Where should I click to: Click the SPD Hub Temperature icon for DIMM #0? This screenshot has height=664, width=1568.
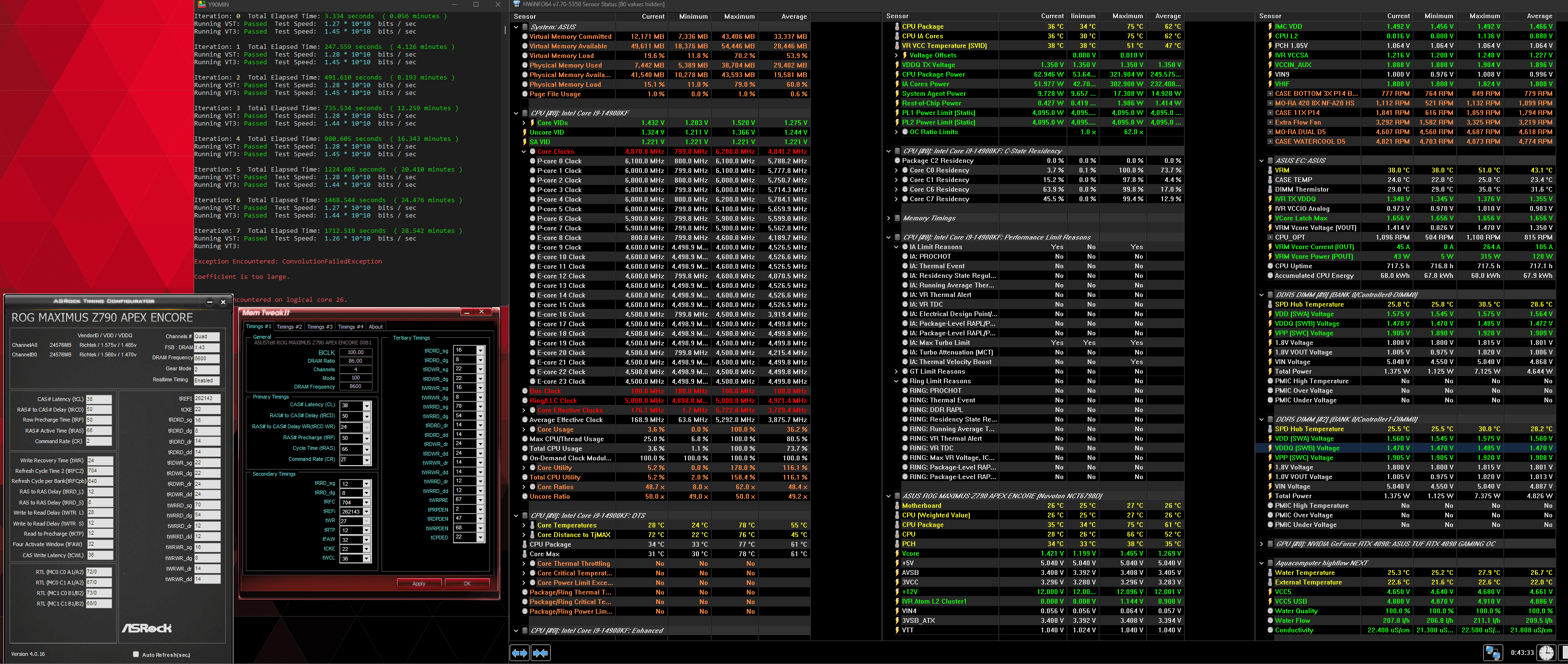click(1270, 305)
